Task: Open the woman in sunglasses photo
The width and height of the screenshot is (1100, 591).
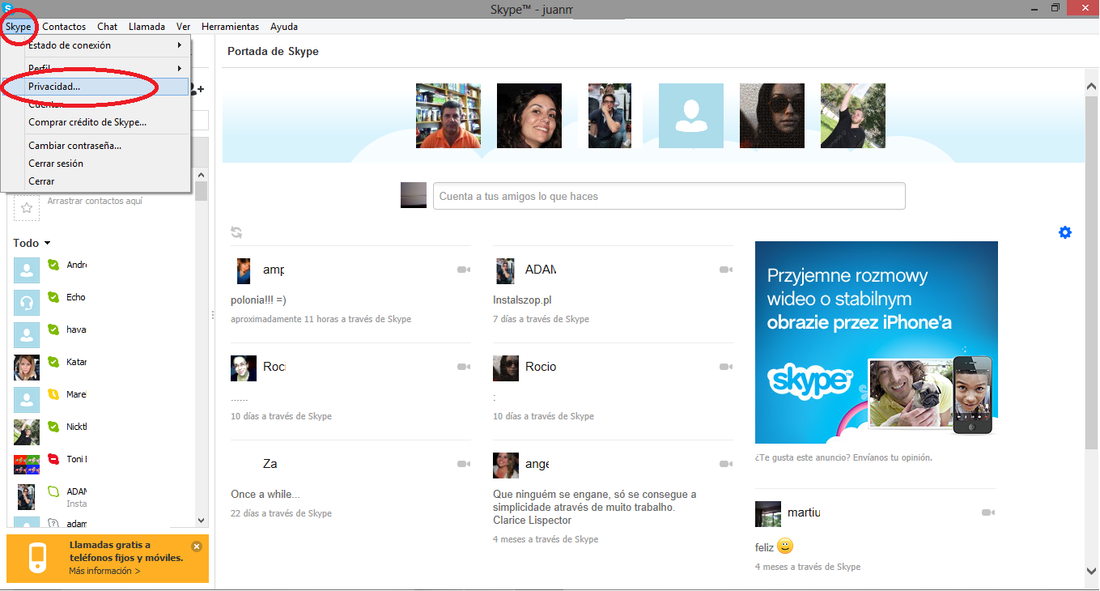Action: tap(772, 116)
